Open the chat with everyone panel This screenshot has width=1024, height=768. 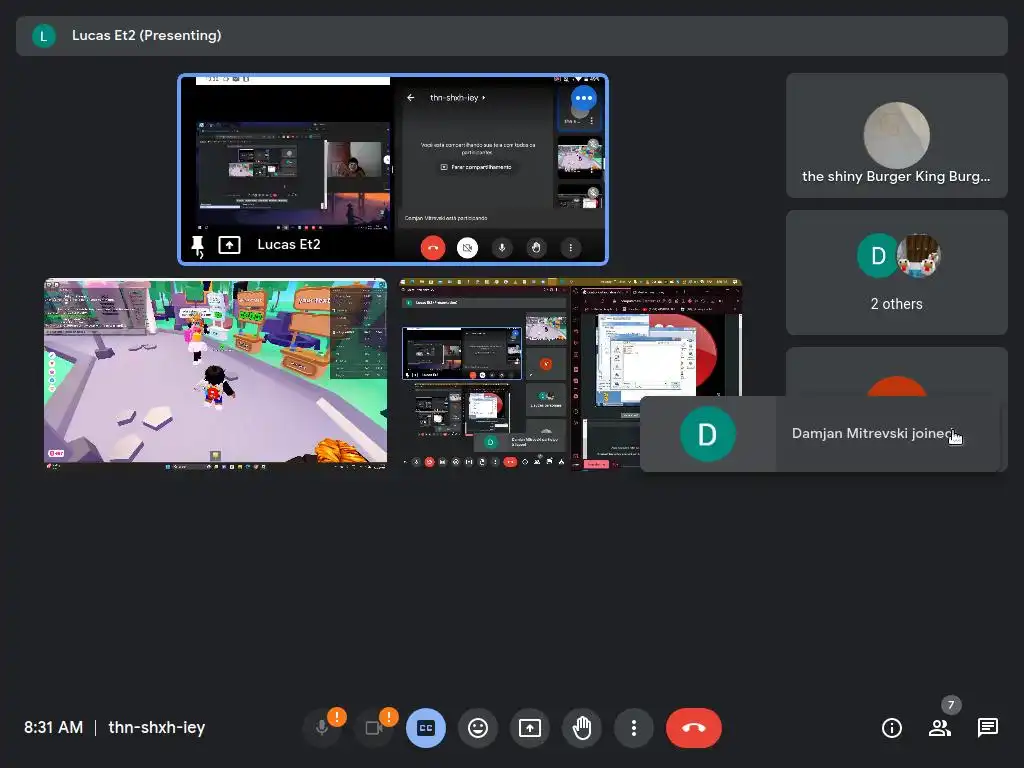(x=987, y=728)
